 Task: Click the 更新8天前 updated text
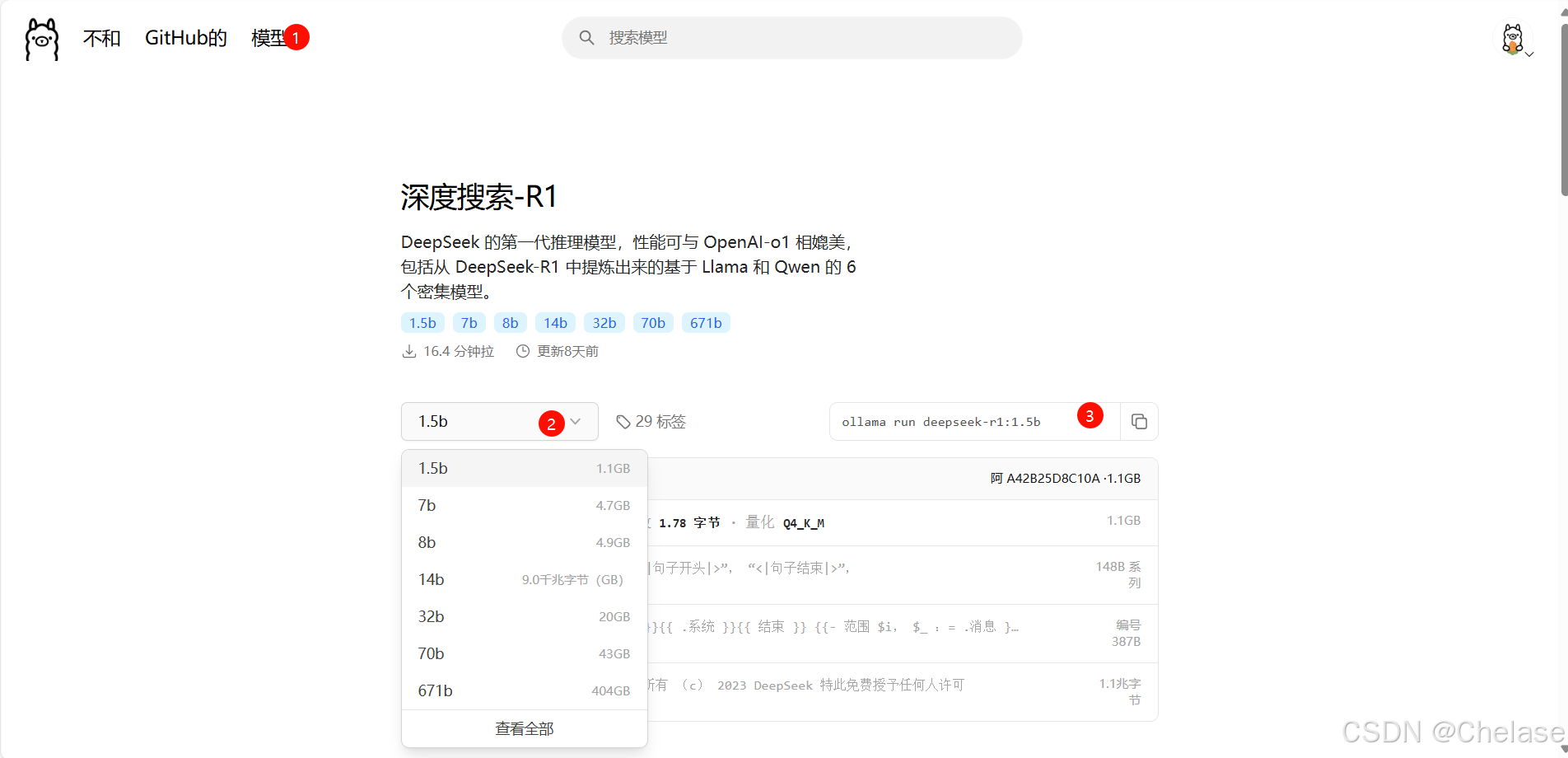pyautogui.click(x=568, y=352)
